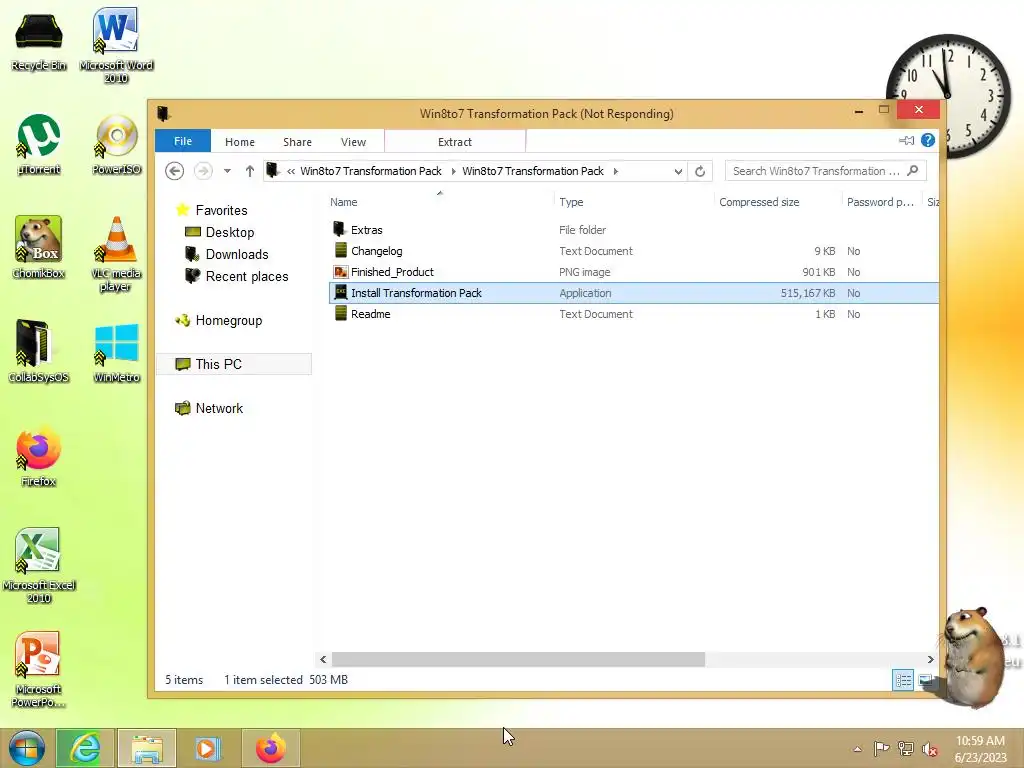1024x768 pixels.
Task: Select the WinMetro desktop icon
Action: (x=116, y=353)
